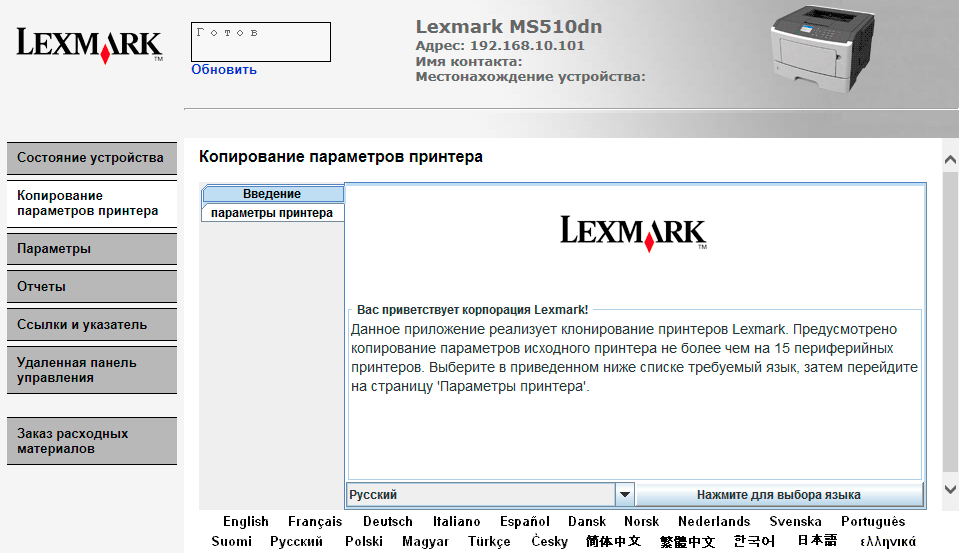Choose Italiano language link

[x=456, y=522]
